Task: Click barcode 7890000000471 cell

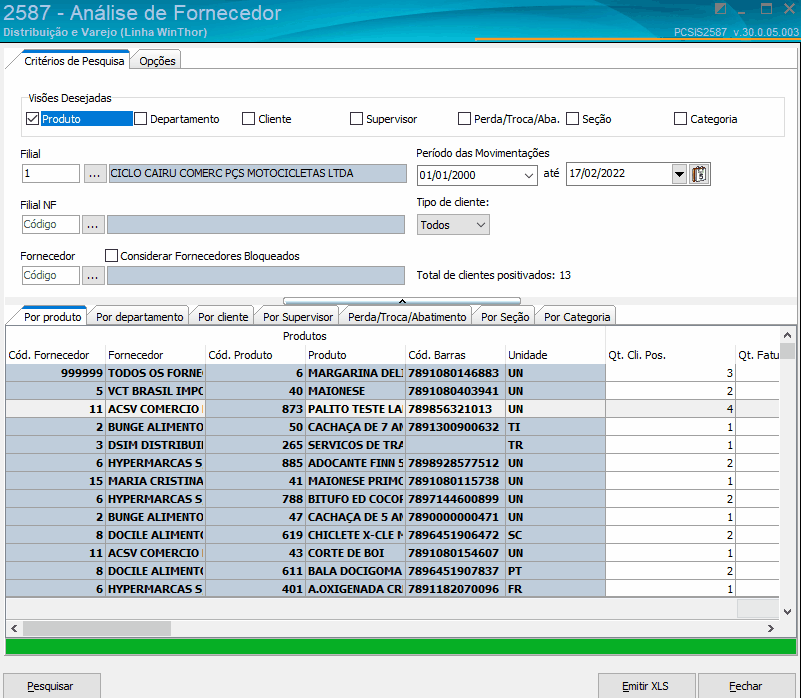Action: pos(455,517)
